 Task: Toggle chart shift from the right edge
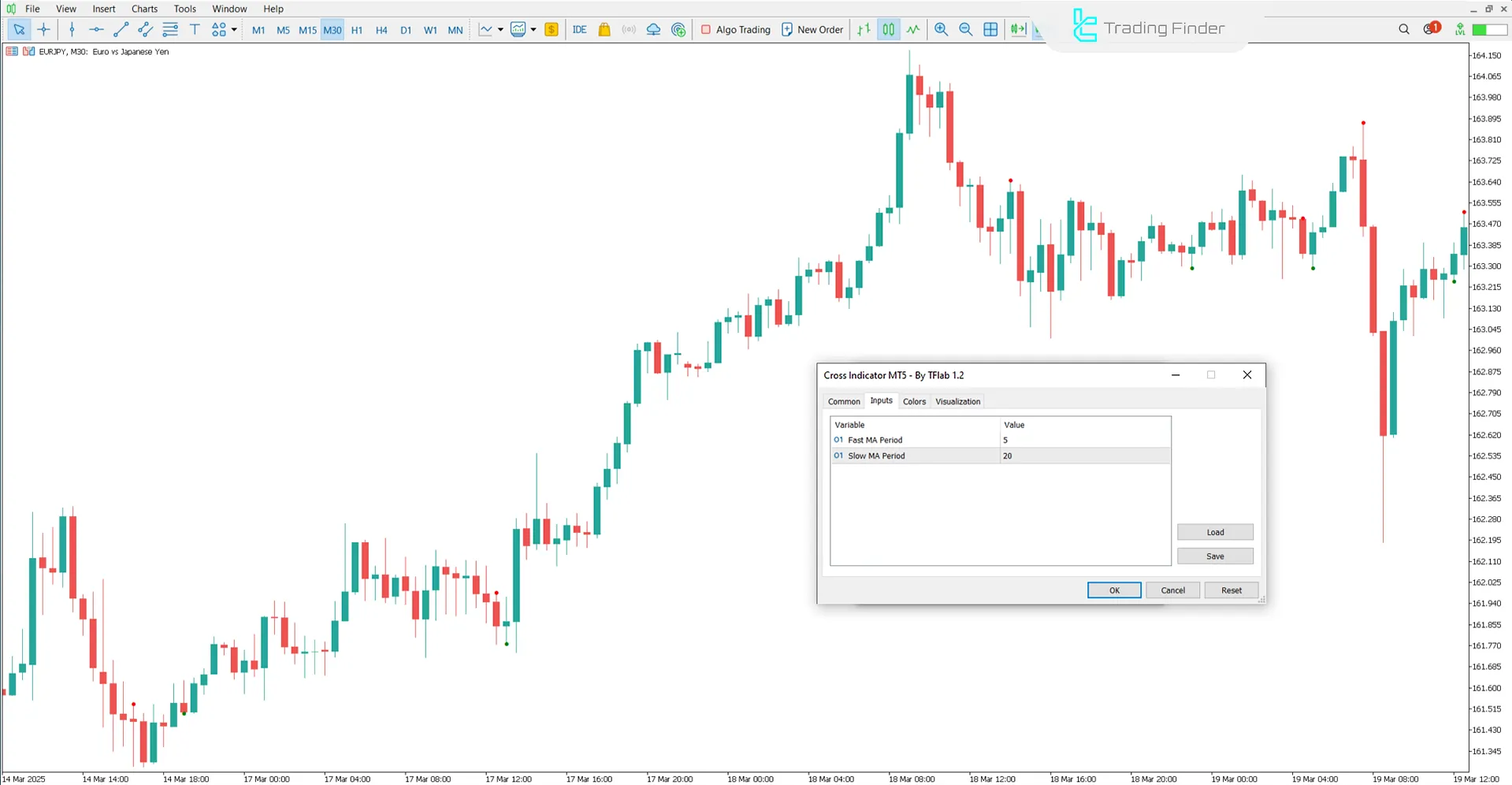[x=1018, y=29]
